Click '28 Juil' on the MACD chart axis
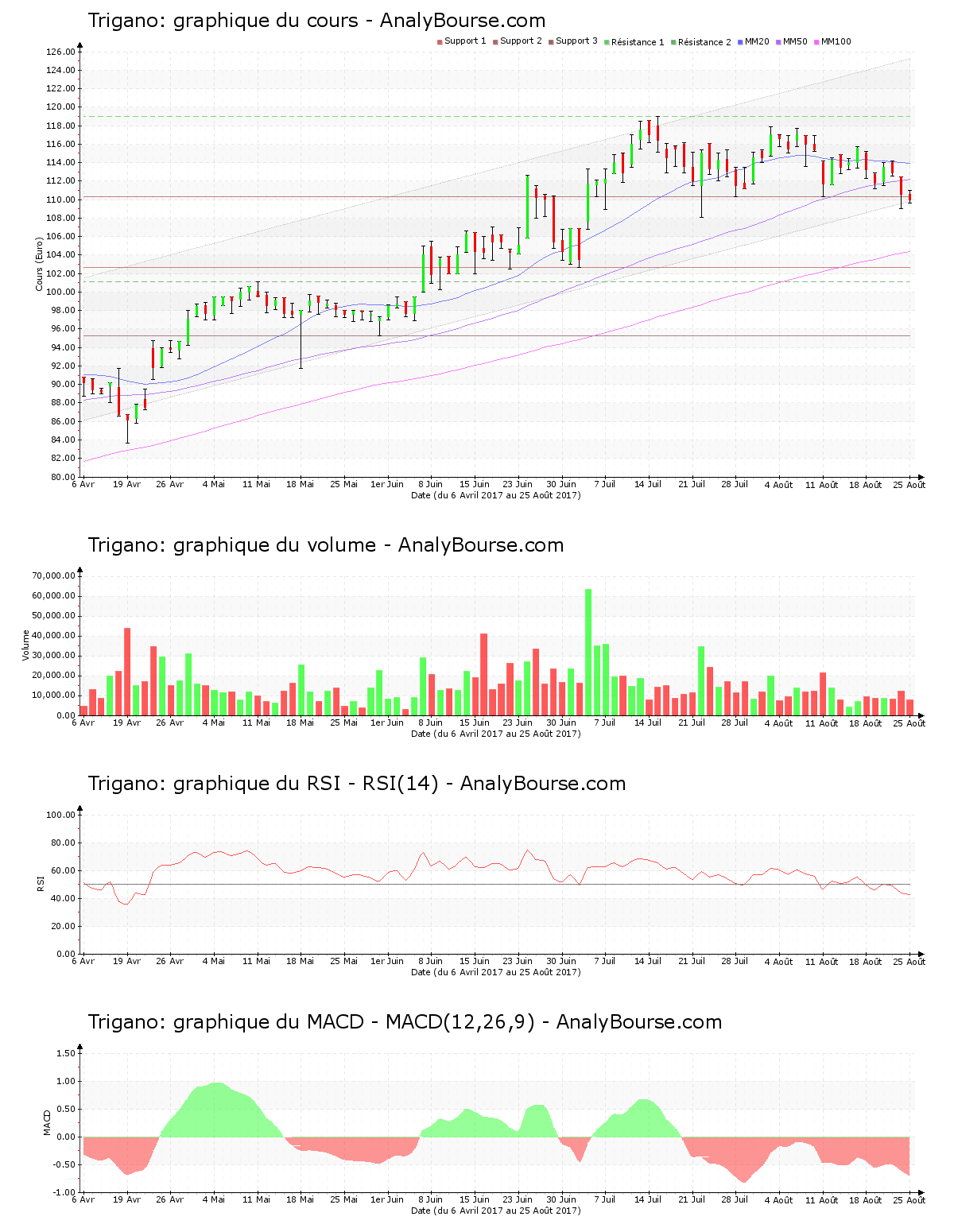 click(x=735, y=1199)
